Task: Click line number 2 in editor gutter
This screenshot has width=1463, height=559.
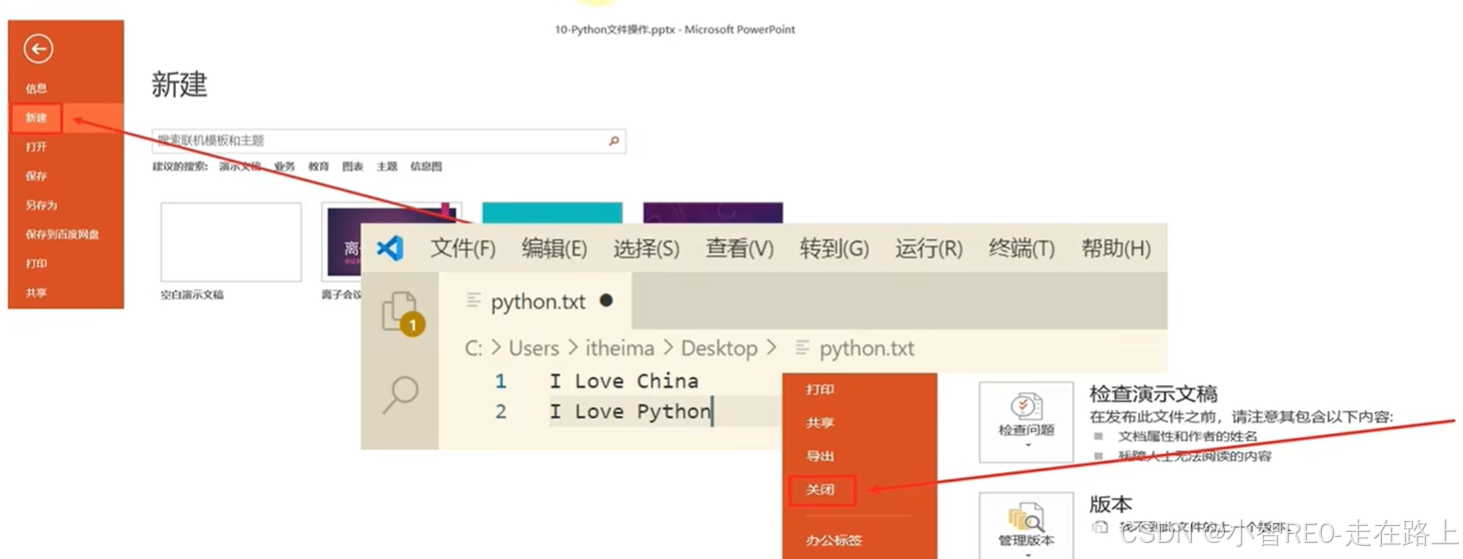Action: click(501, 412)
